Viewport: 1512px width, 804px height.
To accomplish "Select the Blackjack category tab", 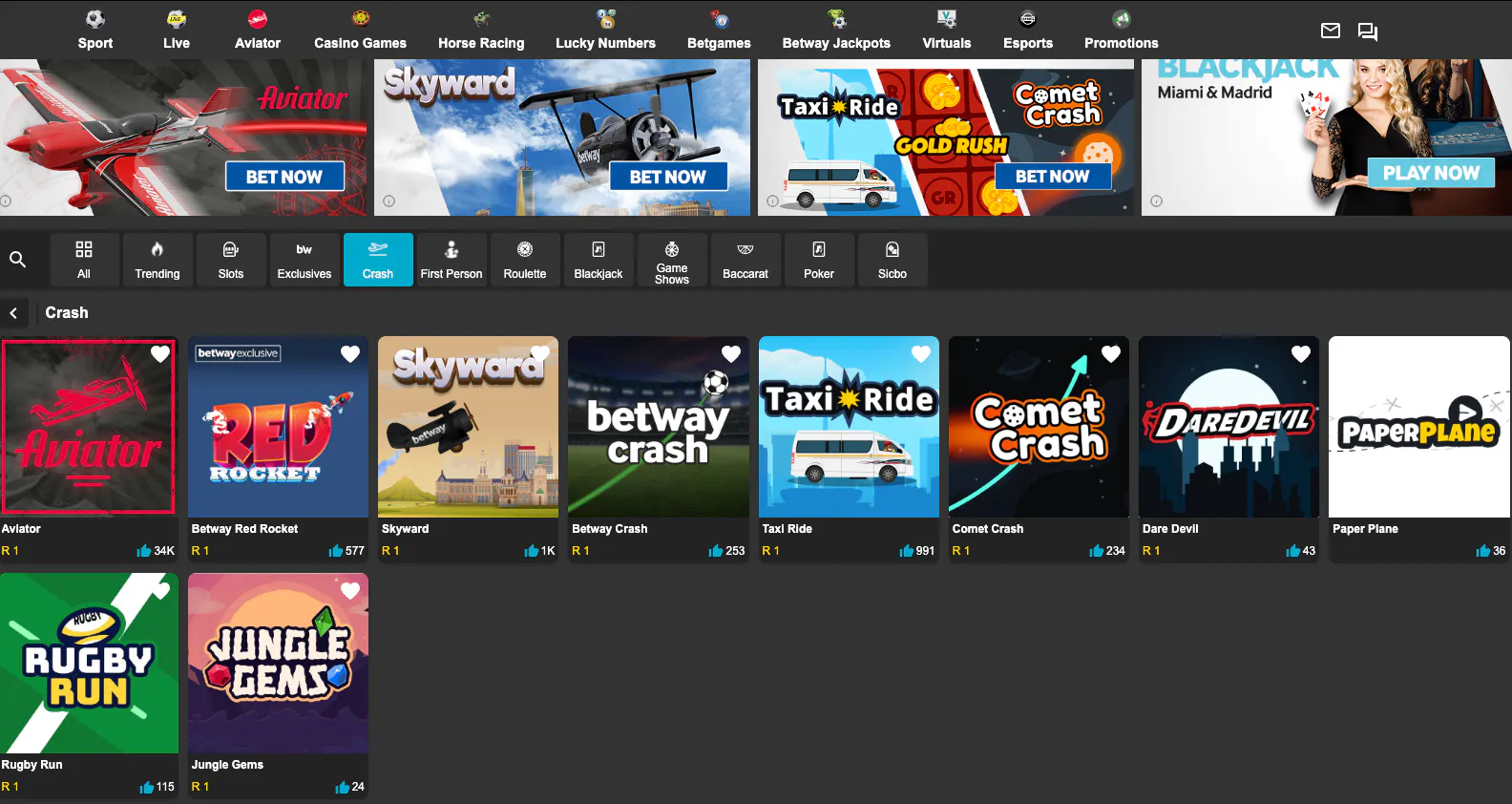I will click(598, 260).
